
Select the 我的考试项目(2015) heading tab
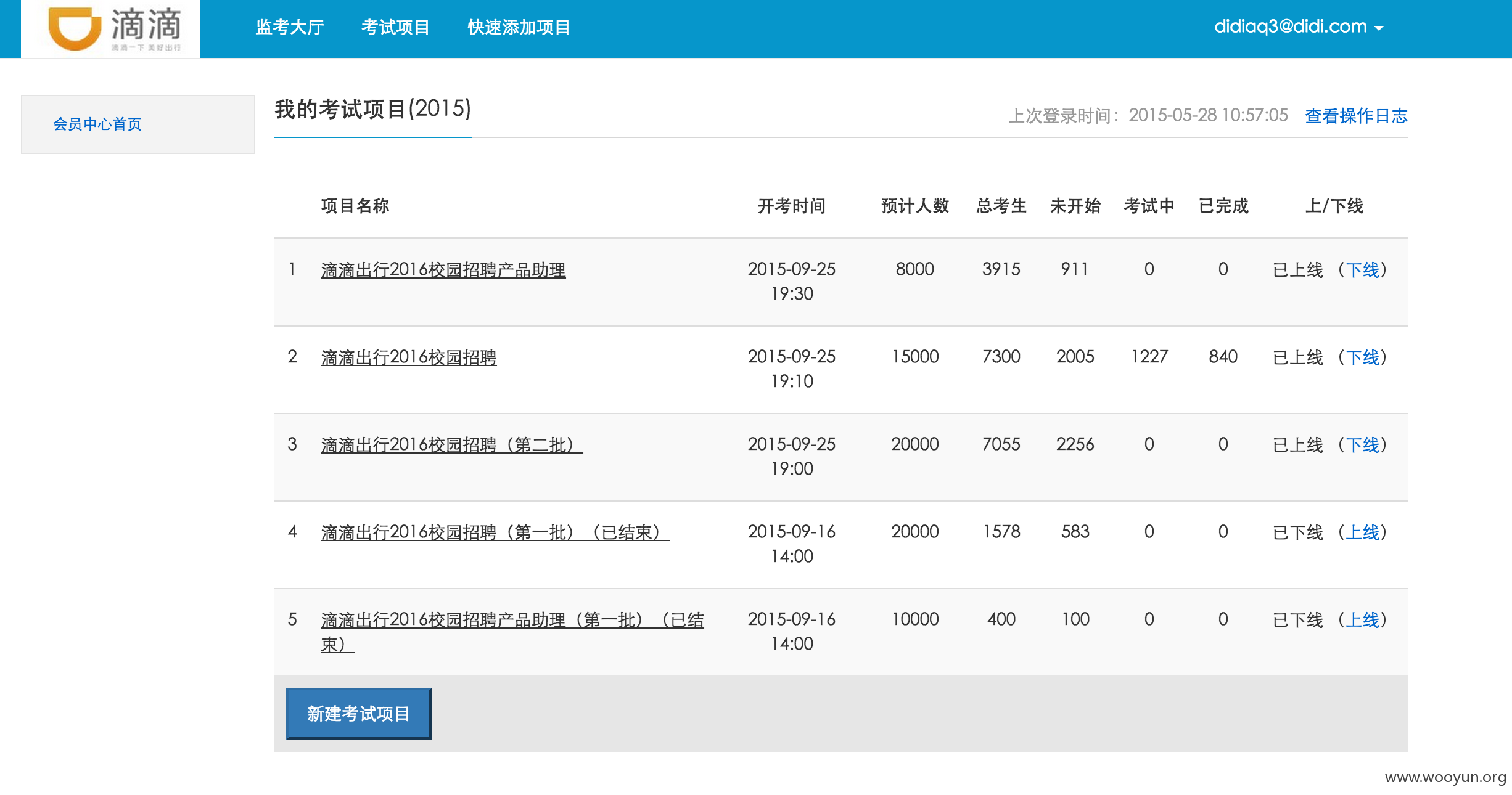(373, 109)
